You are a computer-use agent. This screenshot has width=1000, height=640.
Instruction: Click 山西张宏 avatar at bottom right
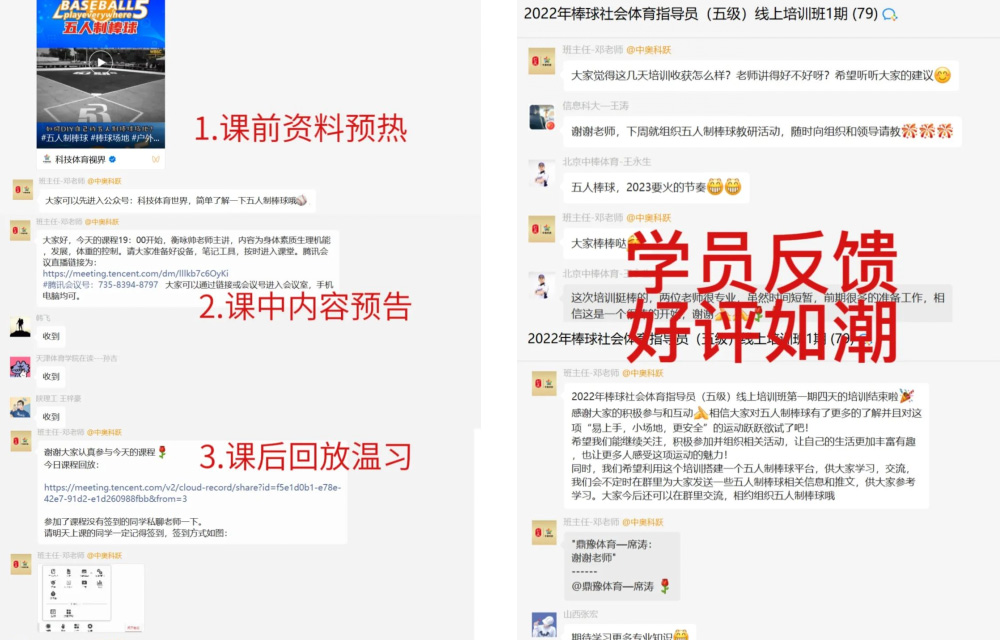[x=544, y=625]
